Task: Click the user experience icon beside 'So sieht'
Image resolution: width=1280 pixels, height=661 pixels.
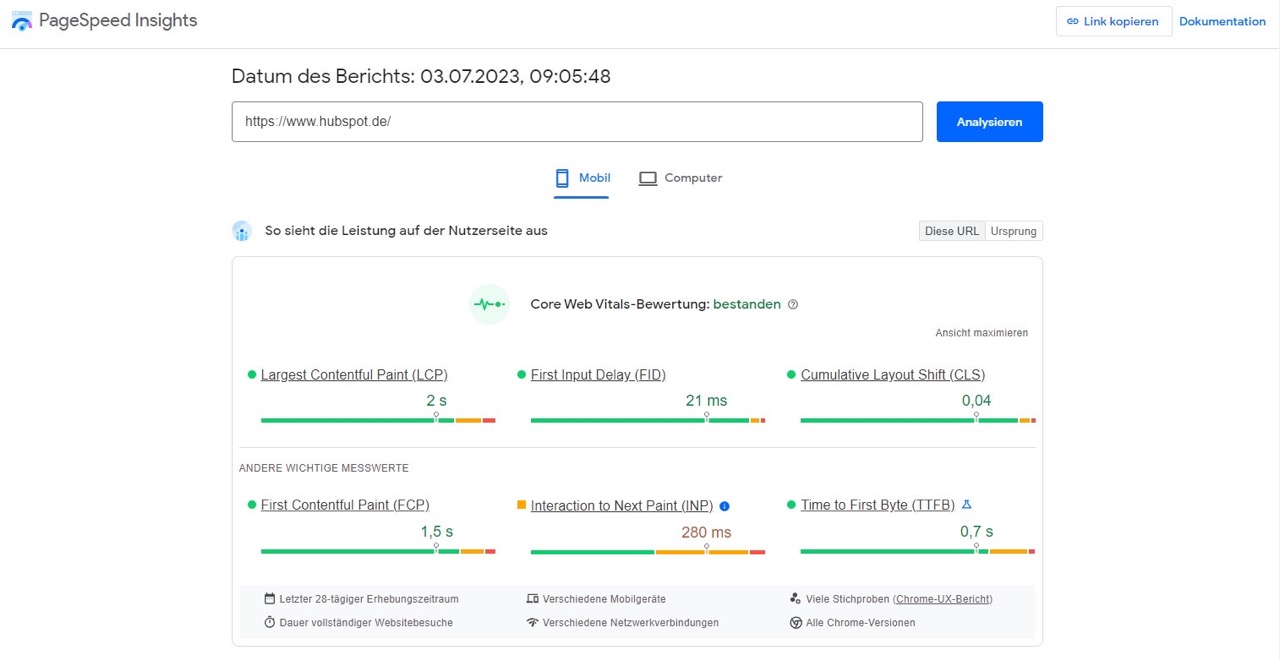Action: pos(241,231)
